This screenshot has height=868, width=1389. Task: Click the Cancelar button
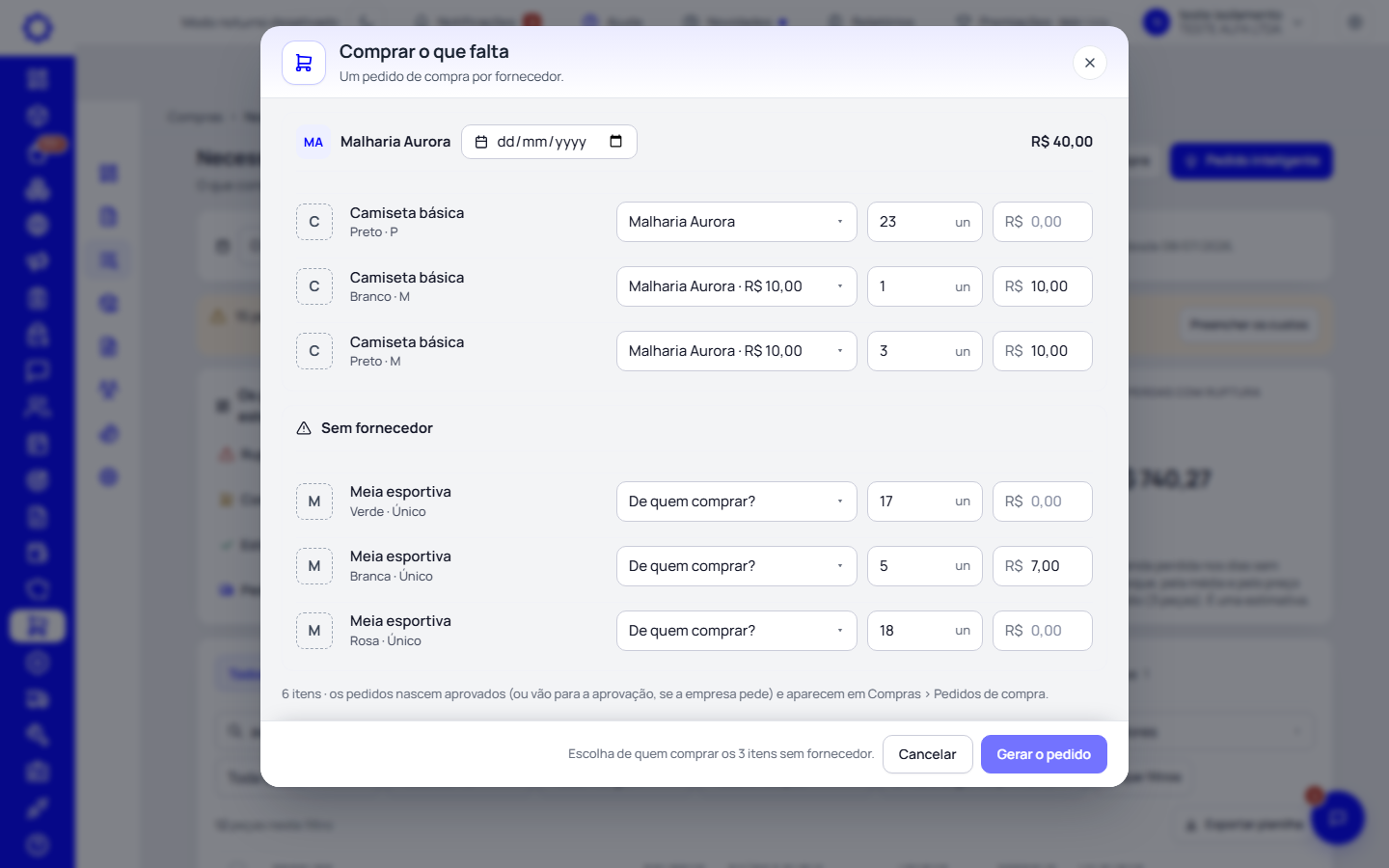(927, 754)
